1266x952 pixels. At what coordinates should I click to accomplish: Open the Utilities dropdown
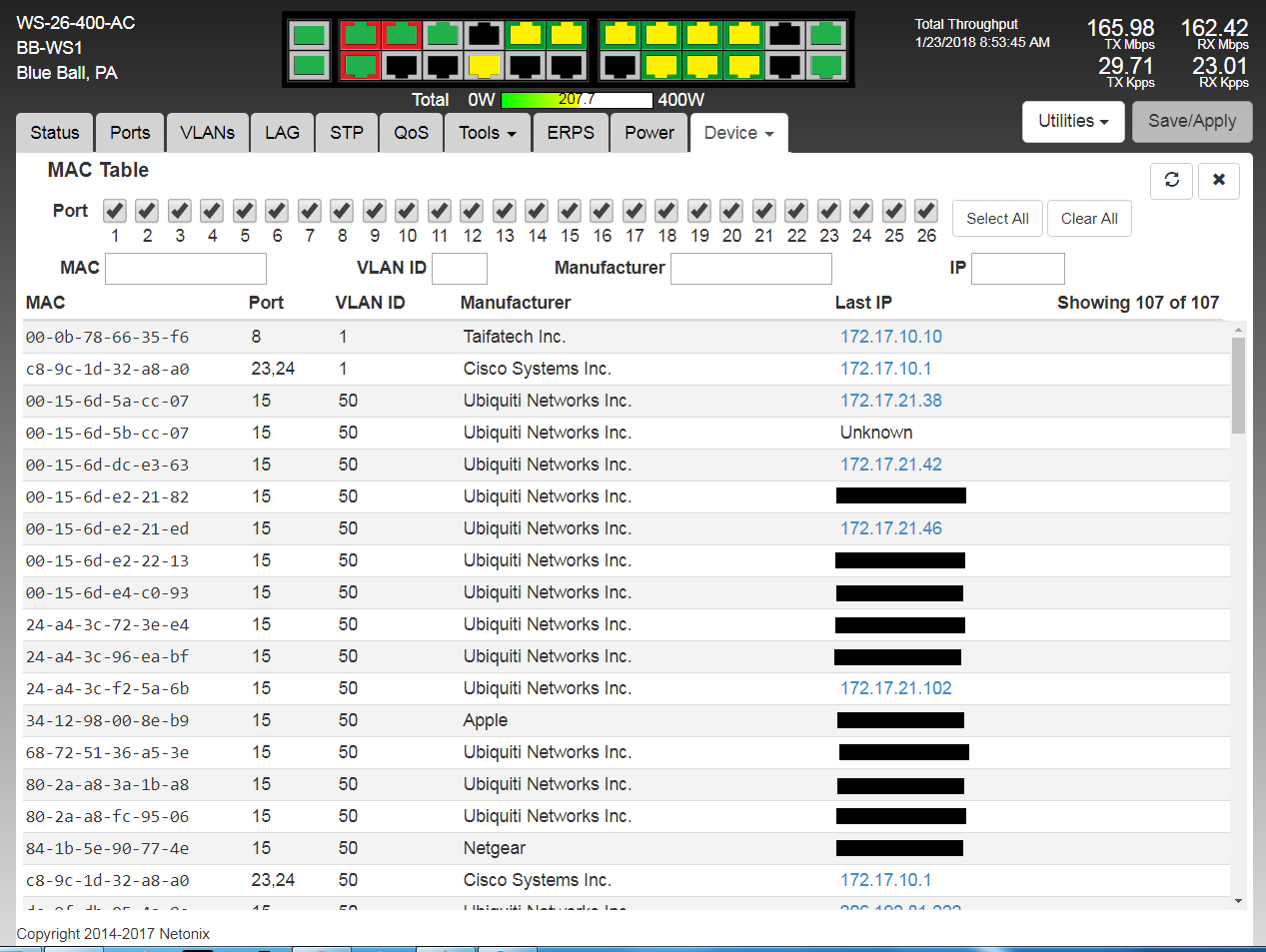coord(1072,121)
